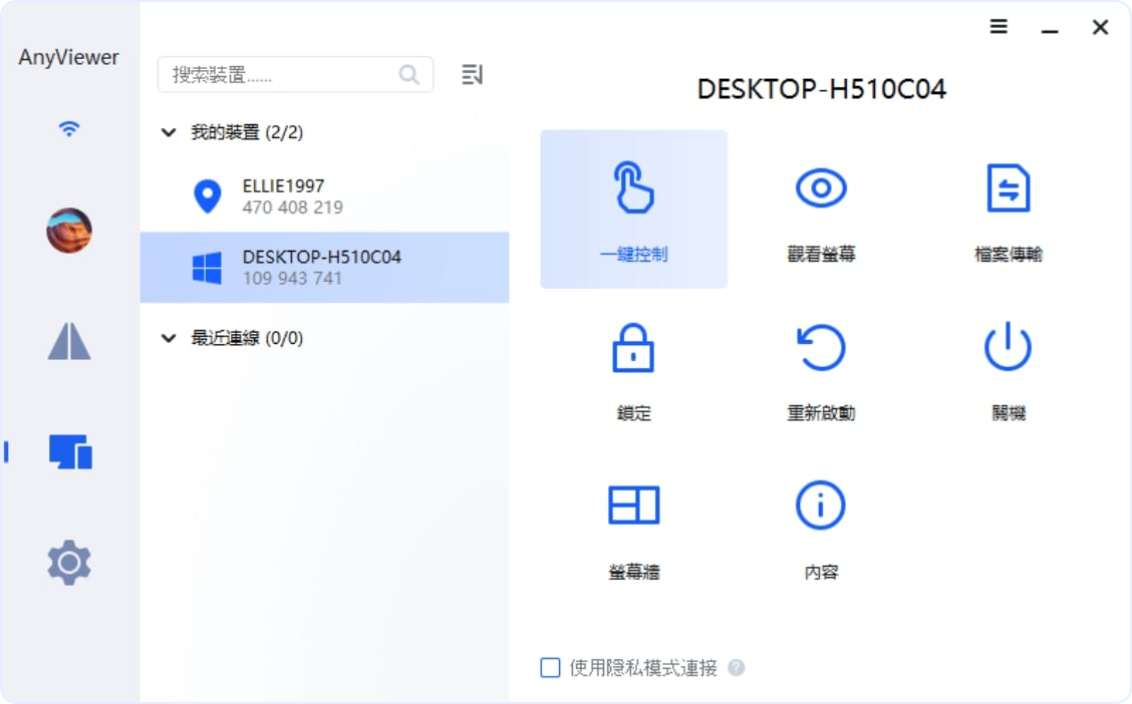This screenshot has height=704, width=1132.
Task: Open privacy mode help question mark
Action: tap(736, 667)
